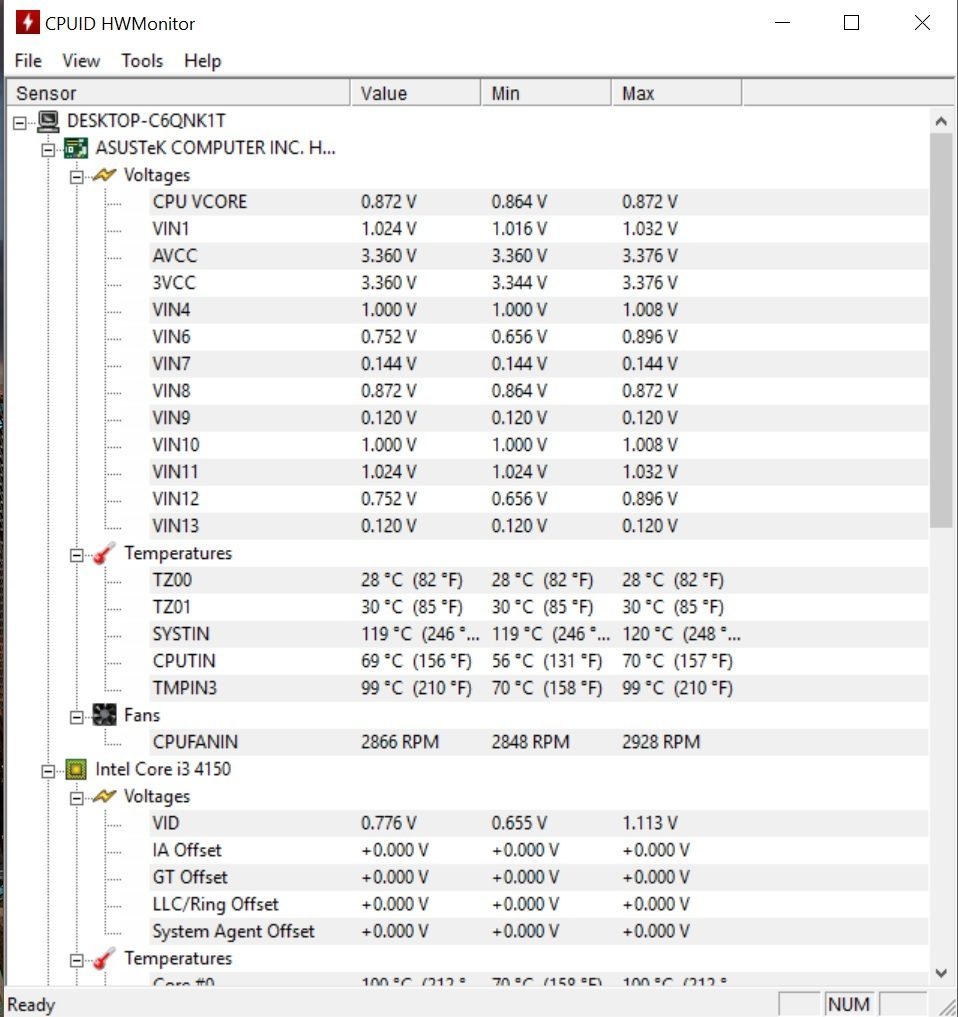Select the LLC/Ring Offset row
Viewport: 958px width, 1017px height.
(538, 904)
